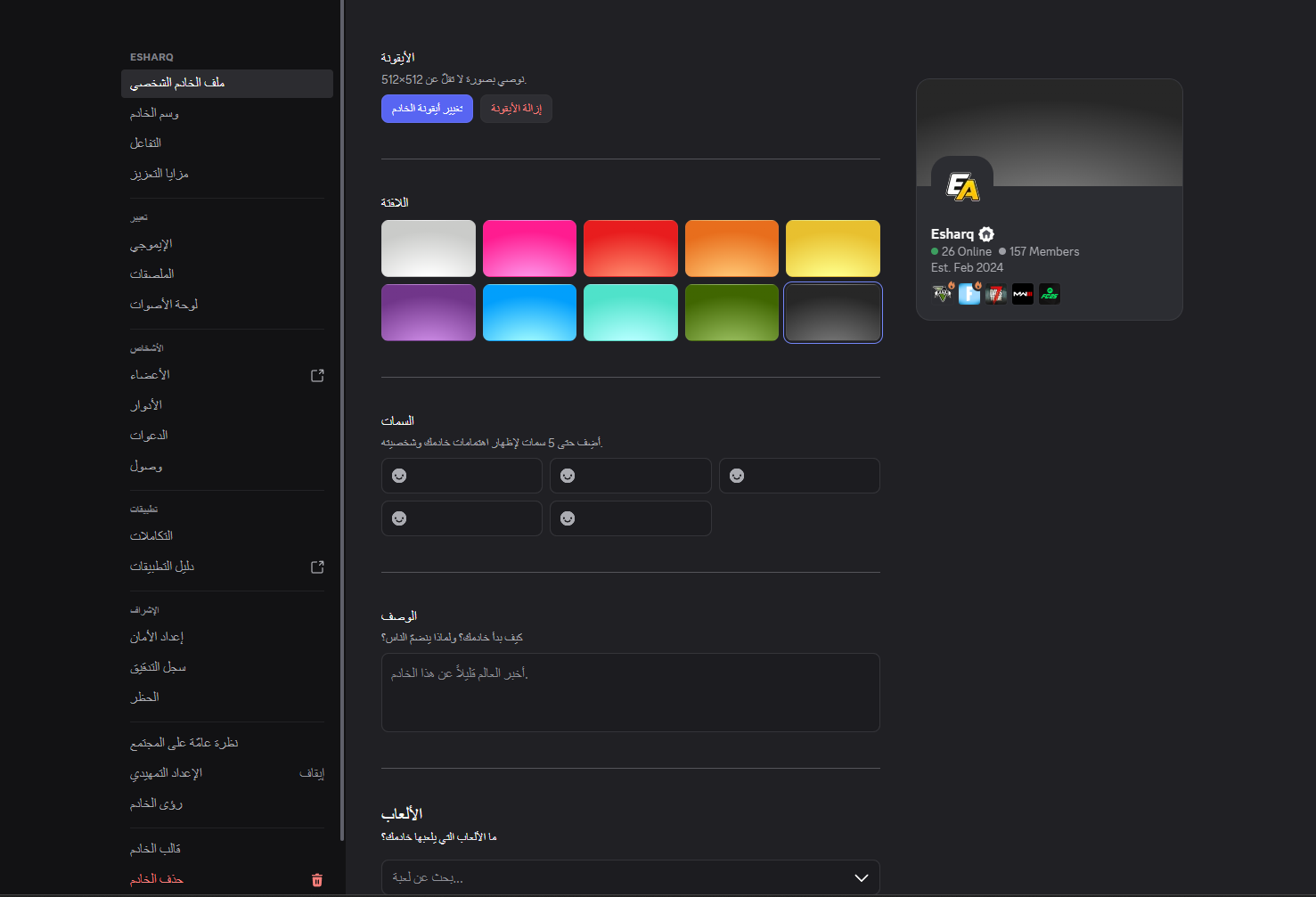Click the '26 Online' status in preview
Image resolution: width=1316 pixels, height=897 pixels.
967,252
